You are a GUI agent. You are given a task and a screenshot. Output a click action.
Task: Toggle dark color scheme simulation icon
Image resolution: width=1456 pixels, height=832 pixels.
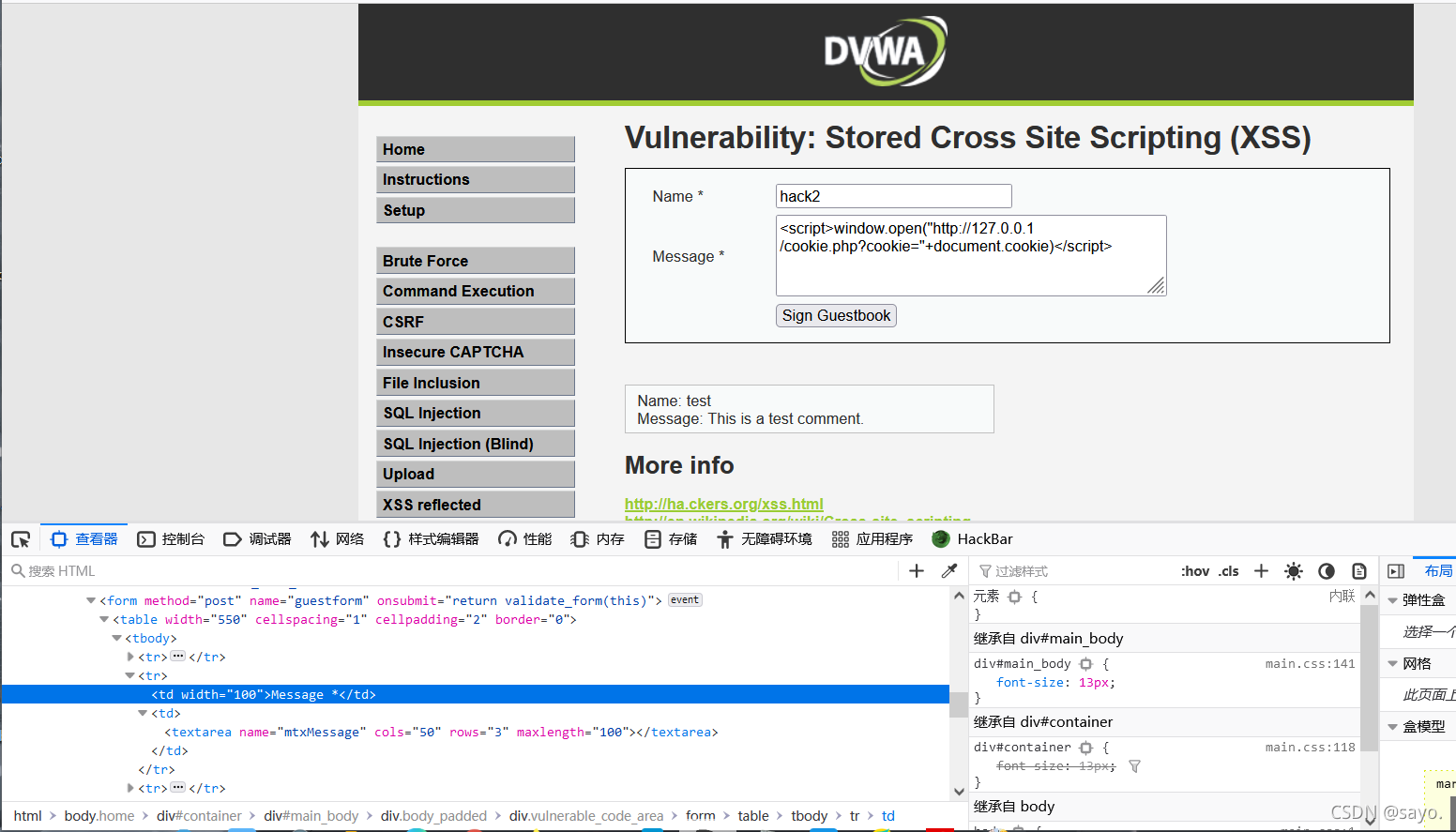[x=1327, y=570]
